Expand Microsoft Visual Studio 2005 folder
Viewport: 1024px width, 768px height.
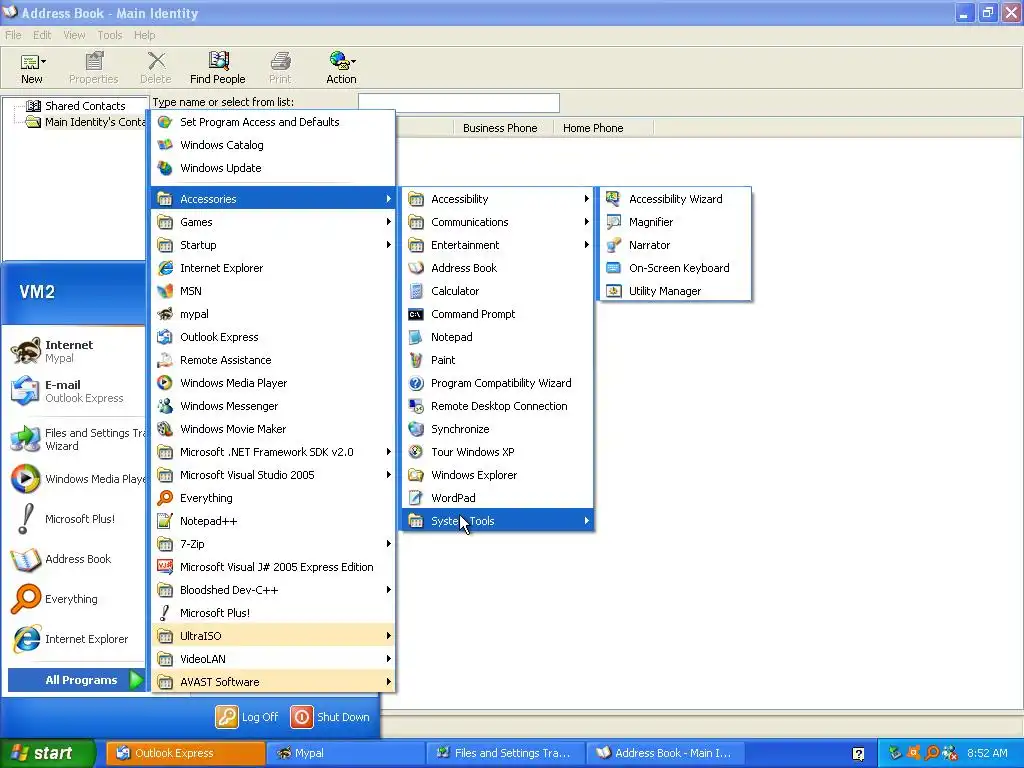coord(274,475)
